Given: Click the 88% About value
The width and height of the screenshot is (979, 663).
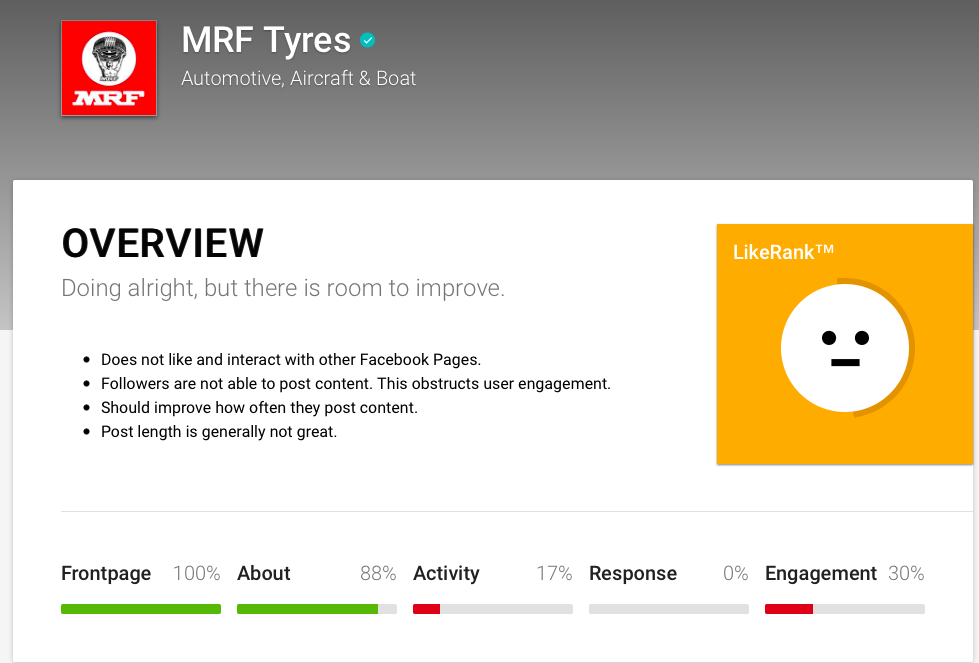Looking at the screenshot, I should (x=378, y=573).
